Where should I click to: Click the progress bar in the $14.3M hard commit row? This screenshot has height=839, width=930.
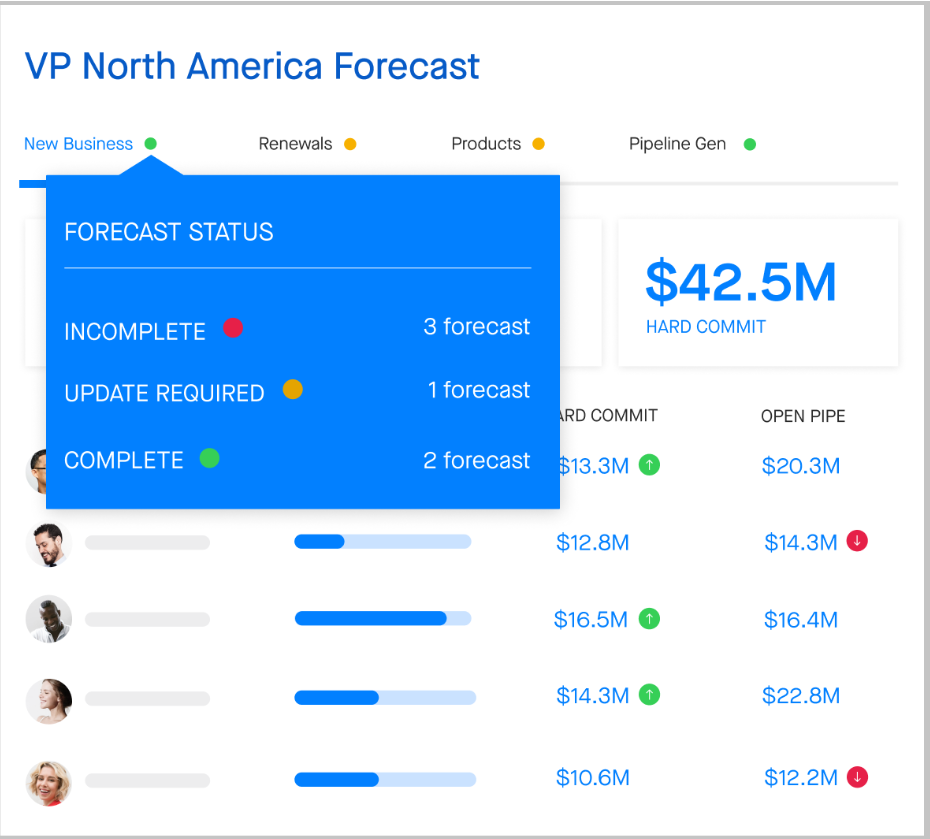tap(385, 697)
